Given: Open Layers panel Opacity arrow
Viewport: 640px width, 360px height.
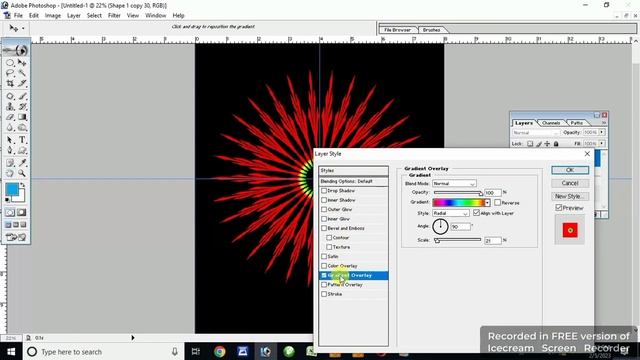Looking at the screenshot, I should (x=602, y=133).
